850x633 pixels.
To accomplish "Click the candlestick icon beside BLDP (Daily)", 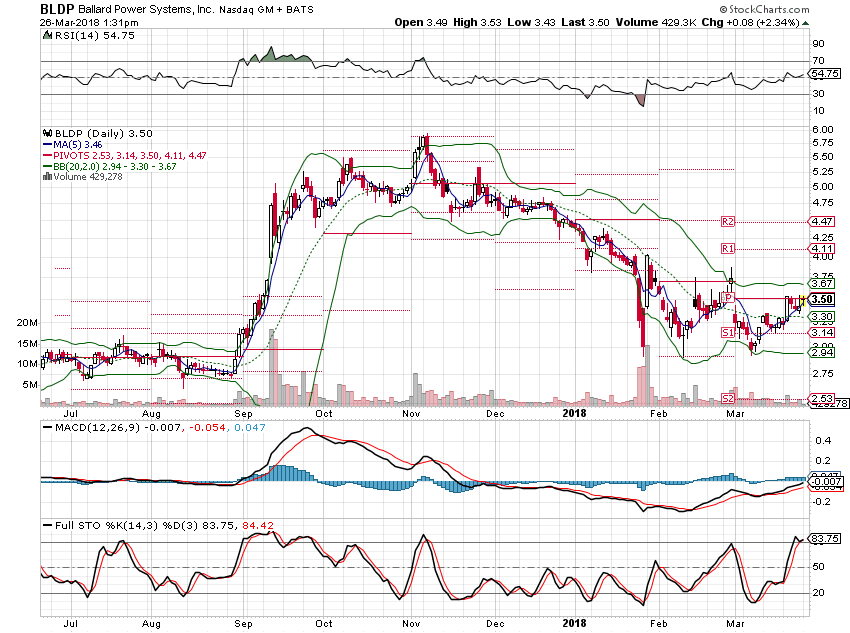I will [47, 133].
